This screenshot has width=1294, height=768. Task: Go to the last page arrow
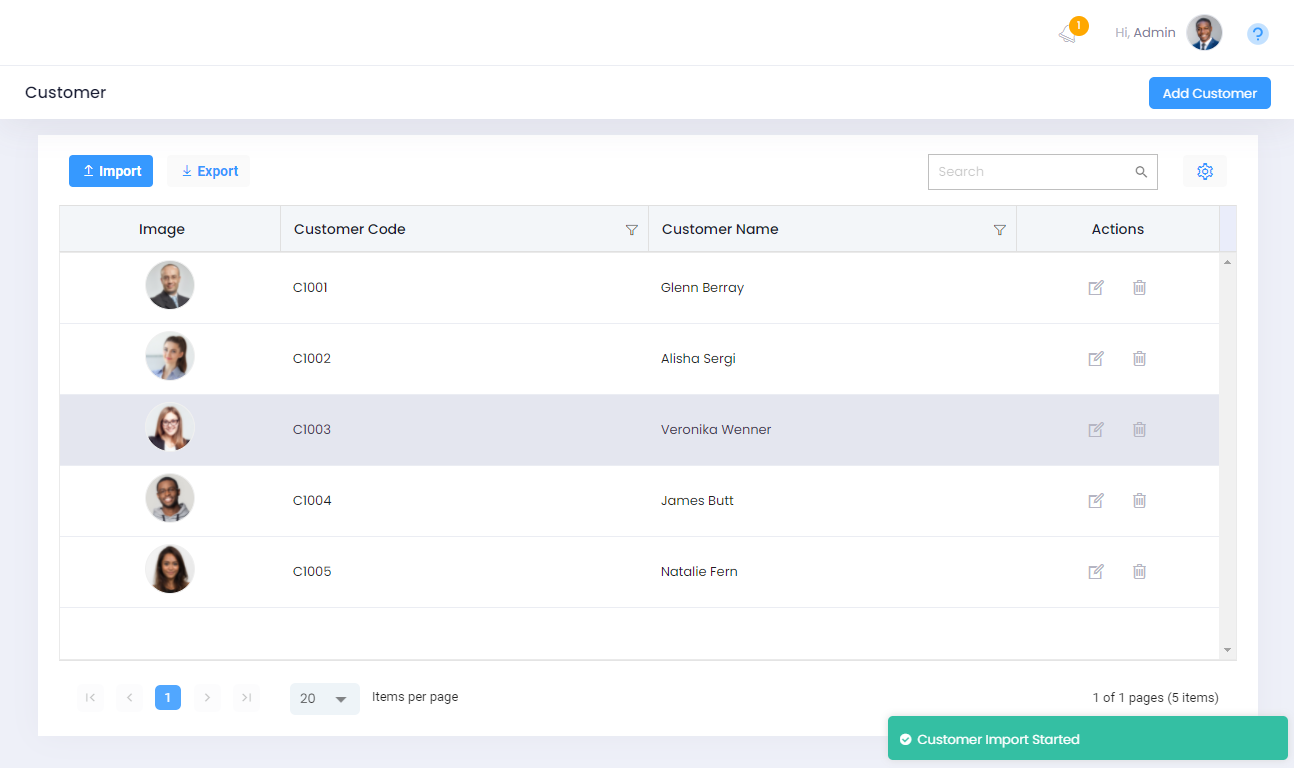tap(246, 698)
